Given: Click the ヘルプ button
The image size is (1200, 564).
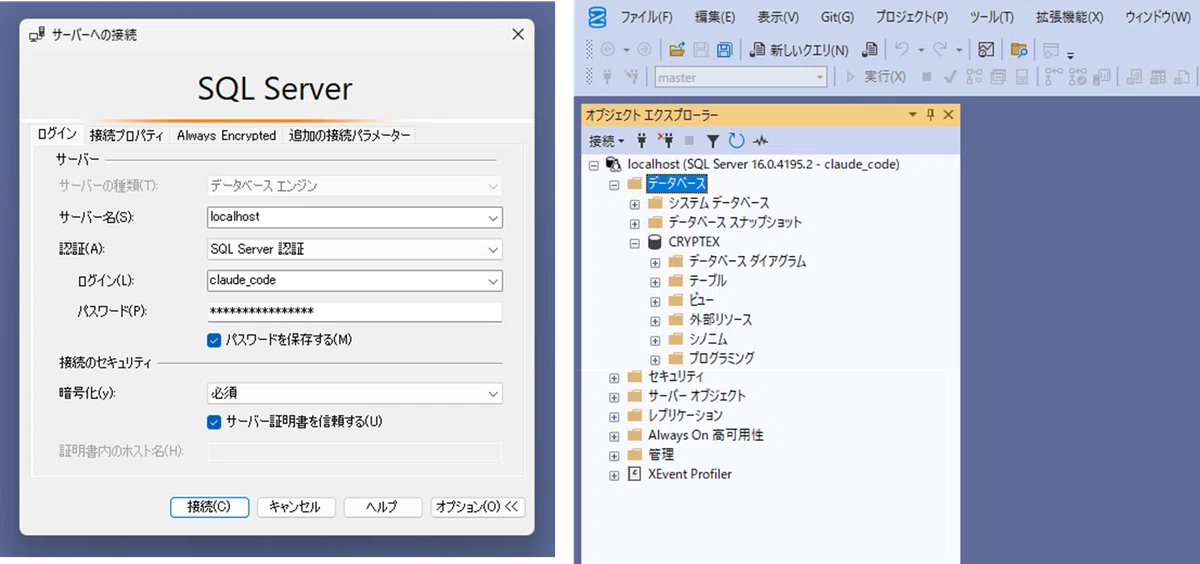Looking at the screenshot, I should [382, 507].
